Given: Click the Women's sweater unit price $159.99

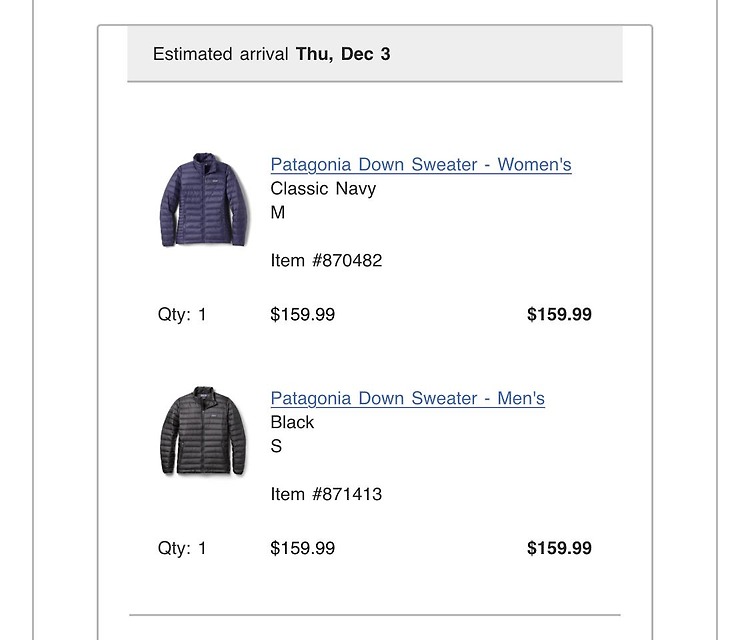Looking at the screenshot, I should pos(303,314).
